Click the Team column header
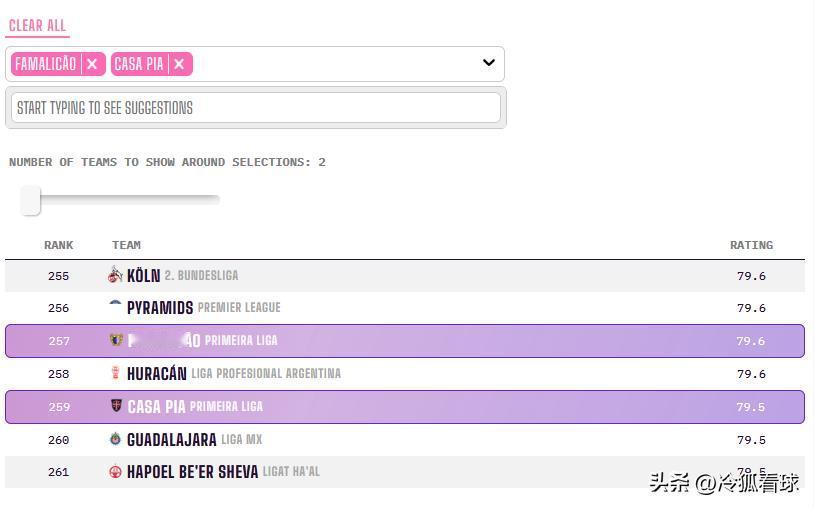814x508 pixels. (x=126, y=245)
